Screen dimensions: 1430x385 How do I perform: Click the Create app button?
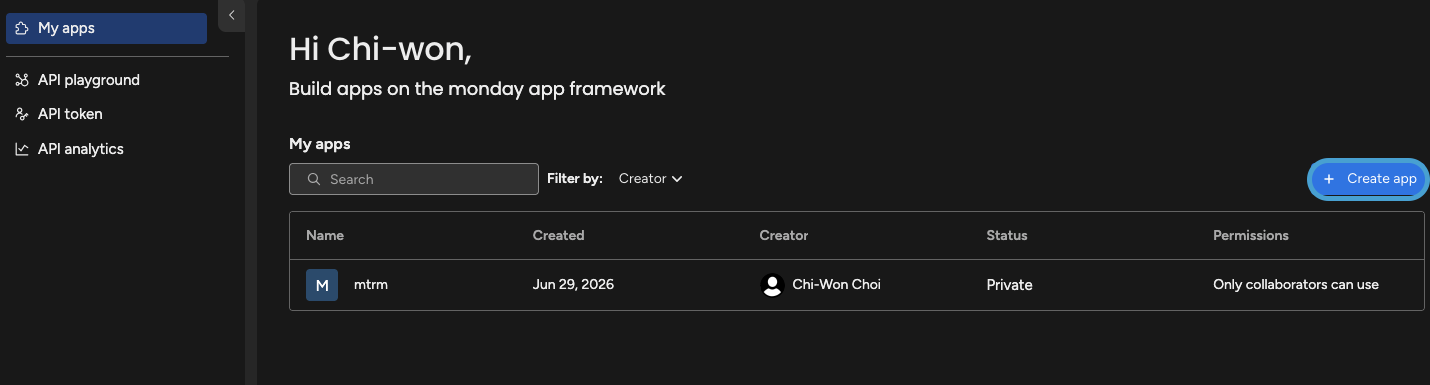click(x=1369, y=179)
